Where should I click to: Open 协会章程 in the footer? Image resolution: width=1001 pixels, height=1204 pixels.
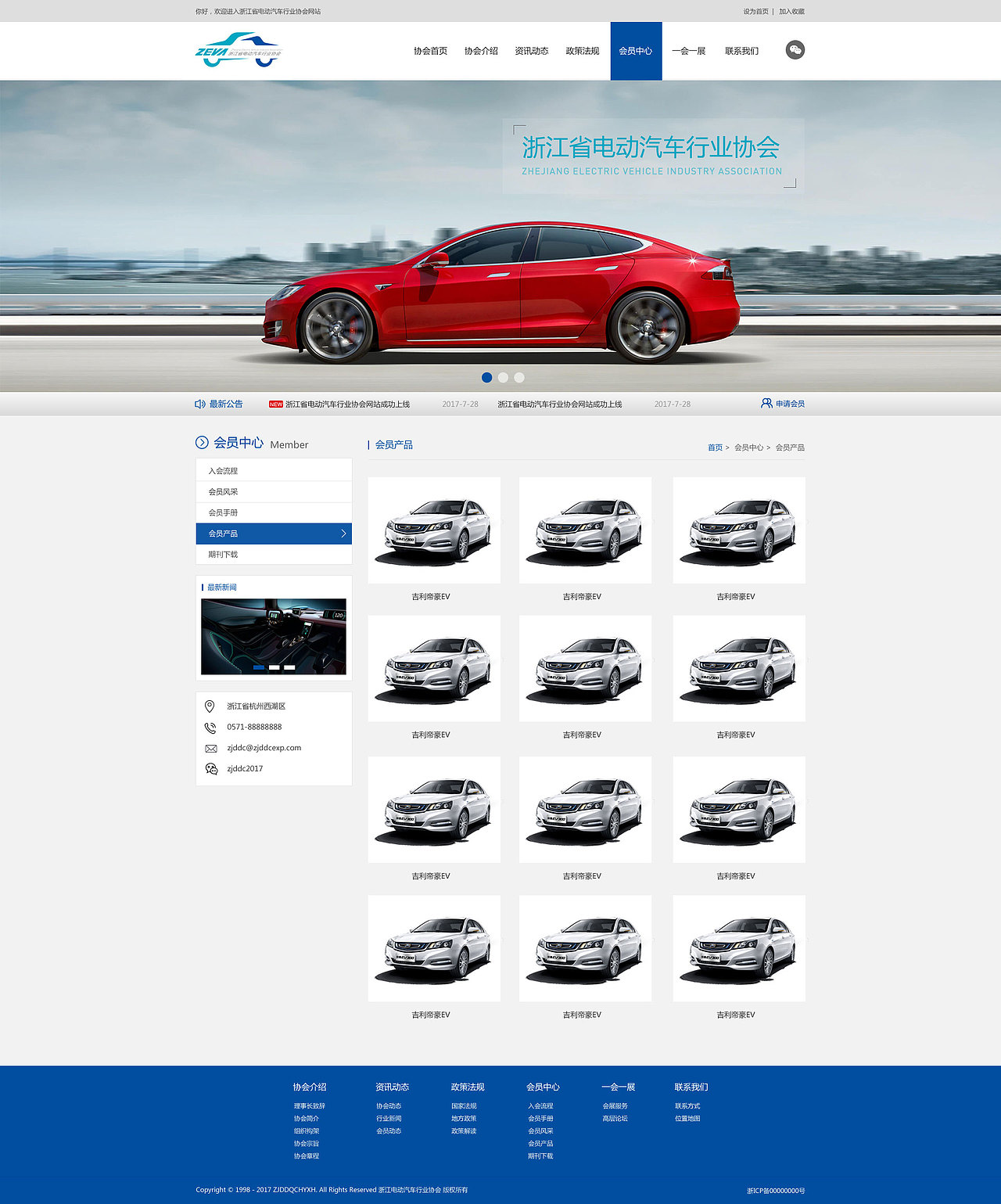pos(307,1156)
